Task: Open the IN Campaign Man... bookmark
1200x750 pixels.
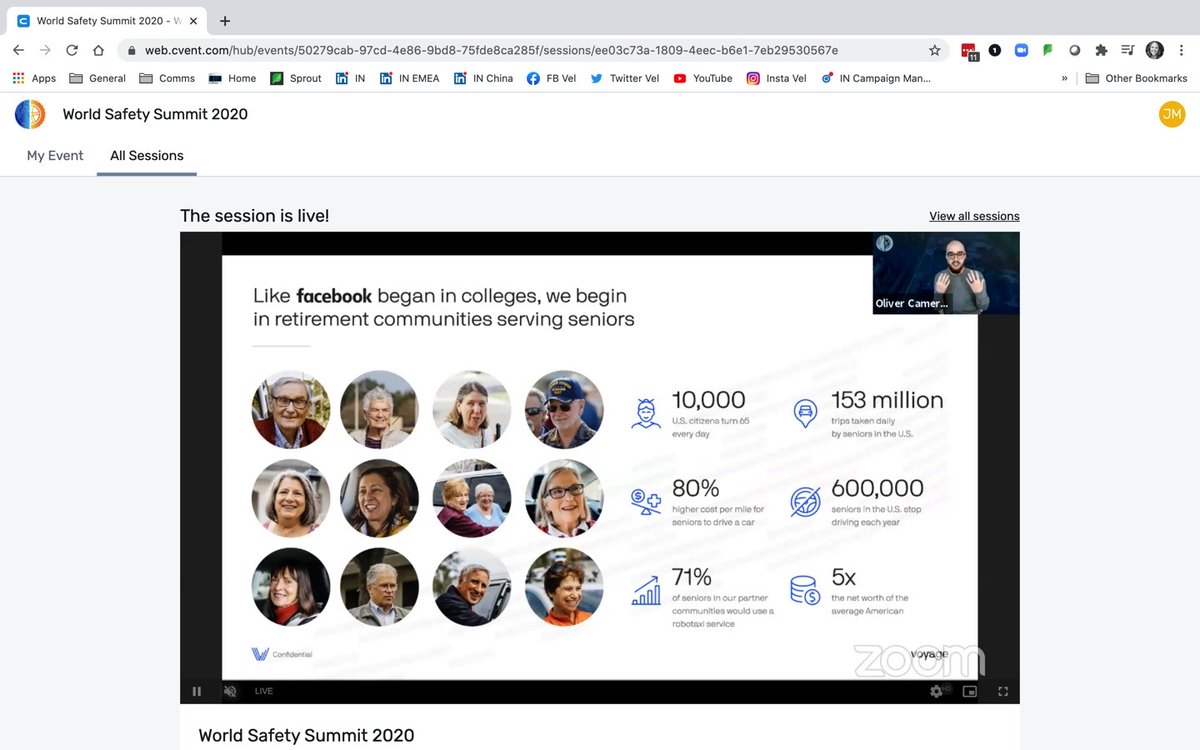Action: (x=876, y=78)
